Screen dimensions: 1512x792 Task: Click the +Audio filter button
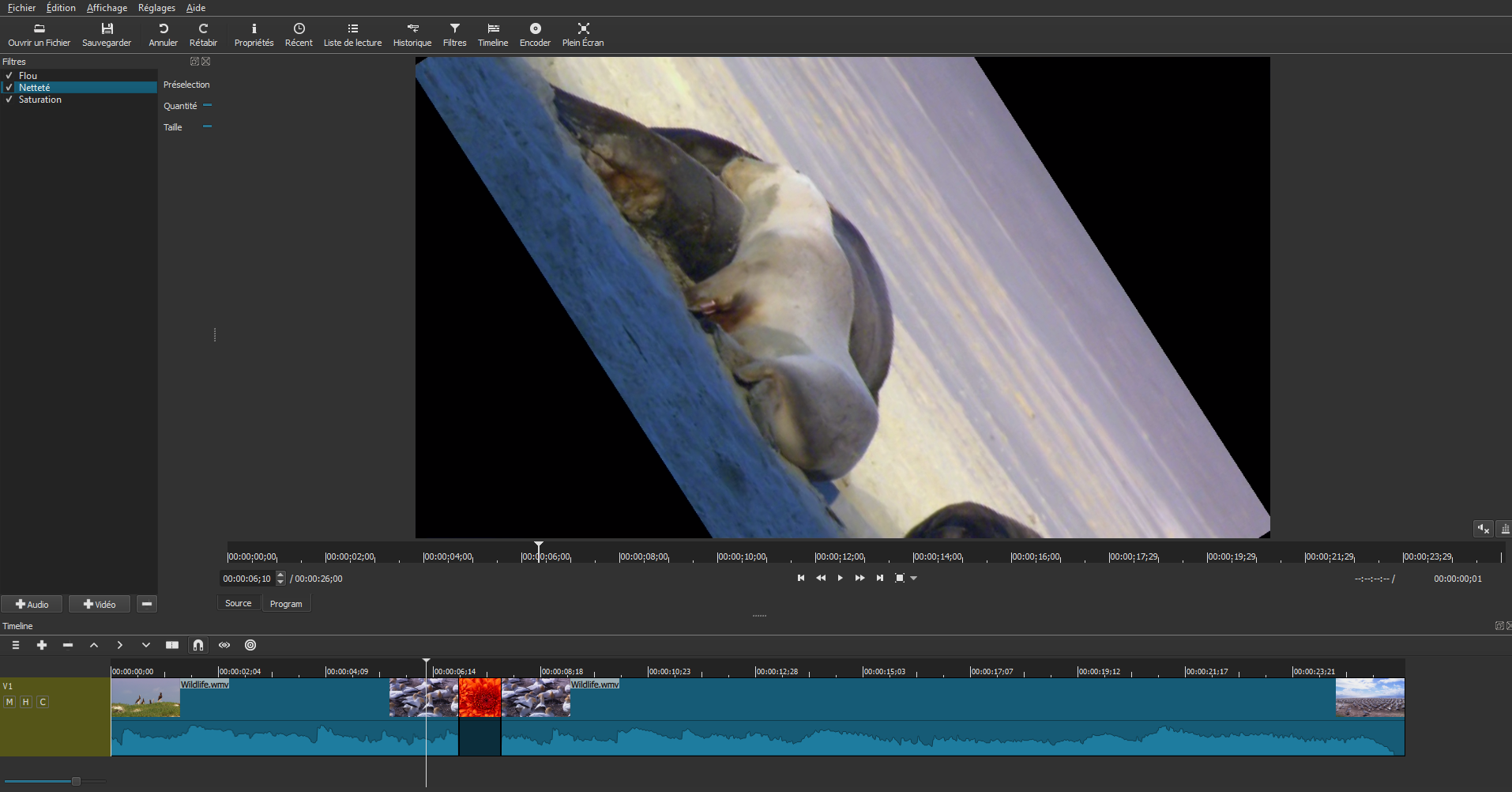(32, 604)
